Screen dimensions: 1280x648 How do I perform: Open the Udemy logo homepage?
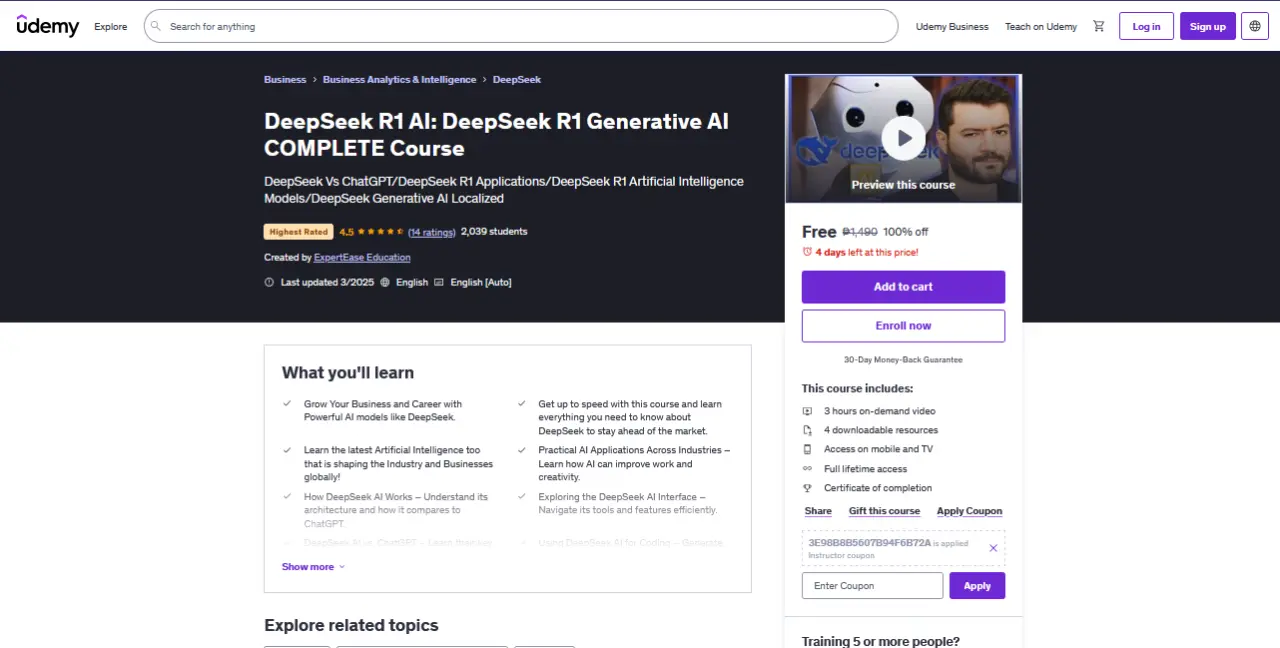[48, 26]
